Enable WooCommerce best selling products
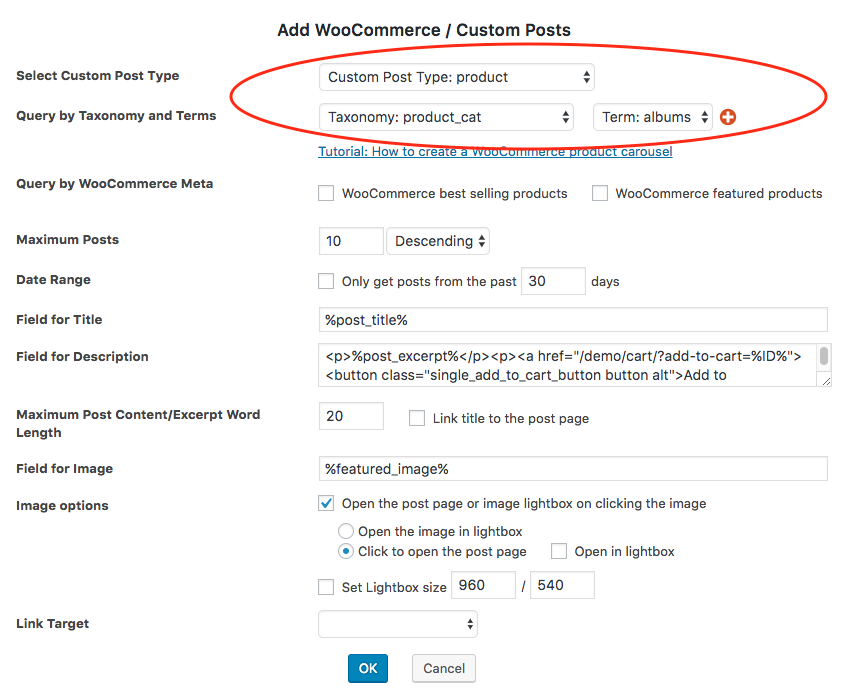This screenshot has width=847, height=695. pyautogui.click(x=326, y=193)
